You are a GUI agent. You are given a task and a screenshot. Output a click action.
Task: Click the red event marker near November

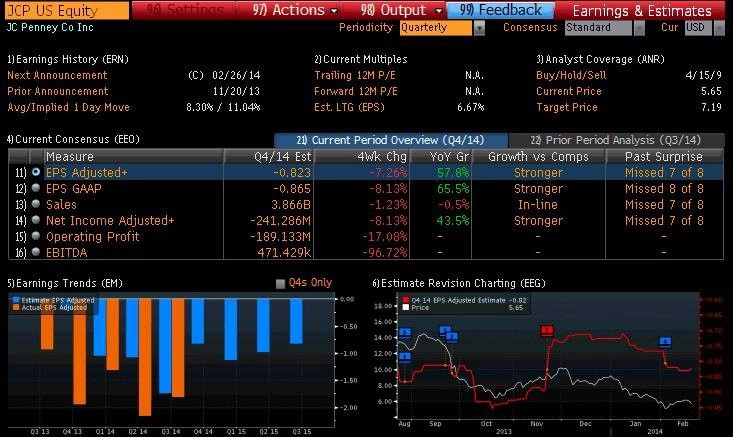pos(547,331)
